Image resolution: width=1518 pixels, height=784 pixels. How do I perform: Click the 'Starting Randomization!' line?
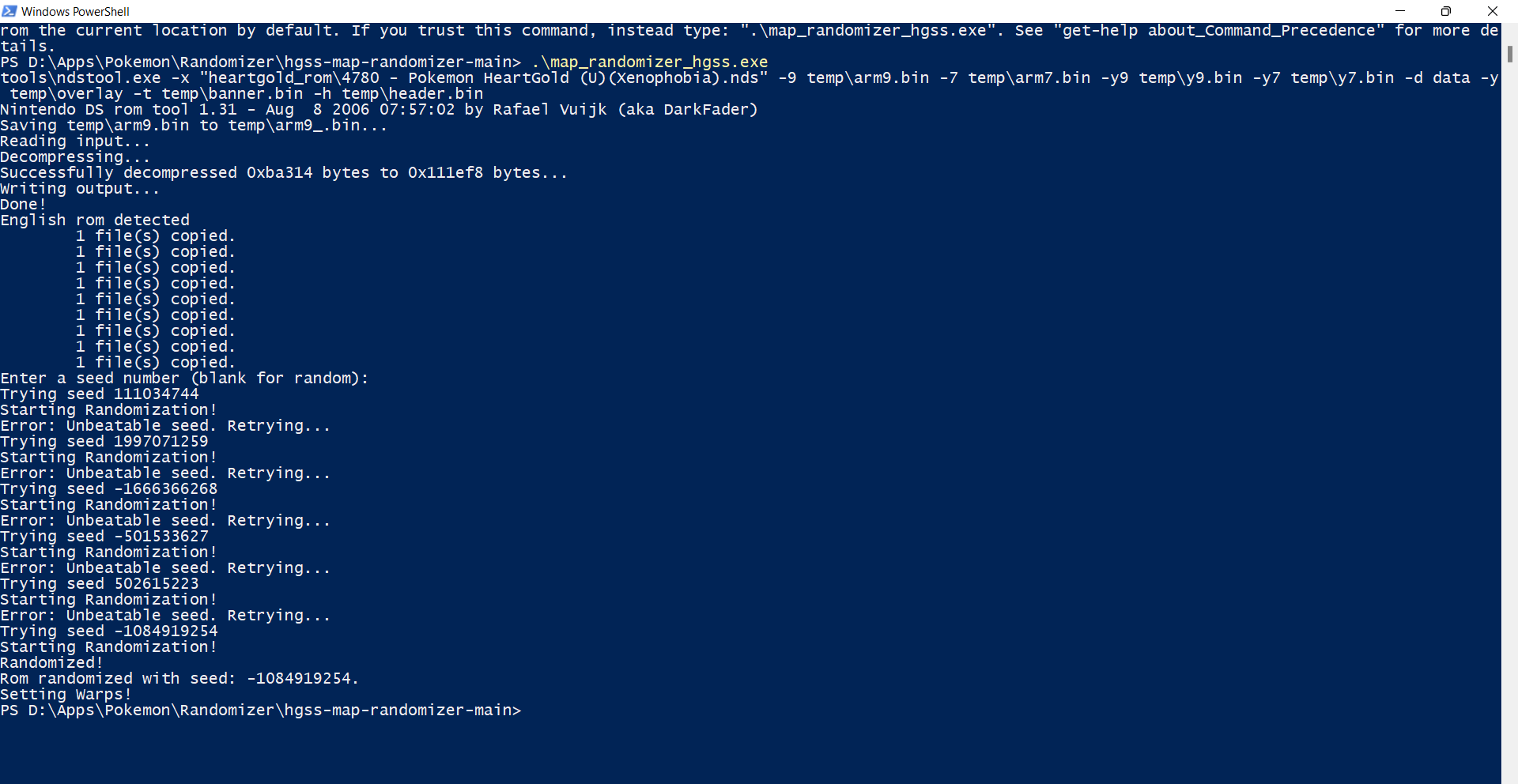[x=108, y=409]
